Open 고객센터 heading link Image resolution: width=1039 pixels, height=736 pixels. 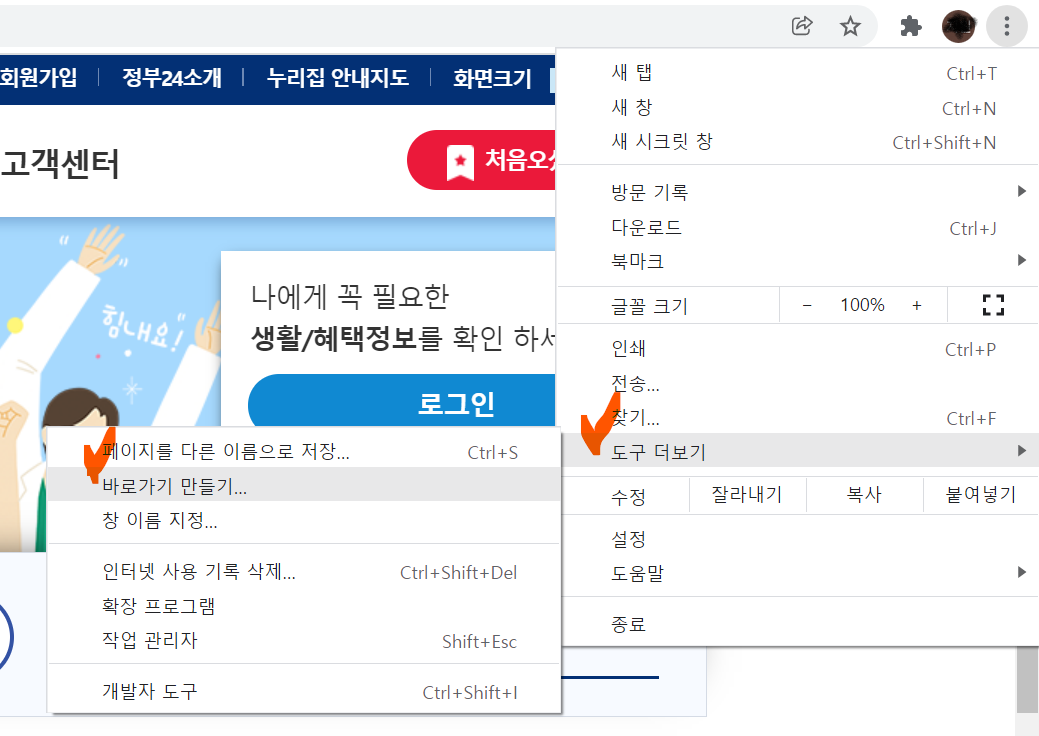click(x=60, y=164)
